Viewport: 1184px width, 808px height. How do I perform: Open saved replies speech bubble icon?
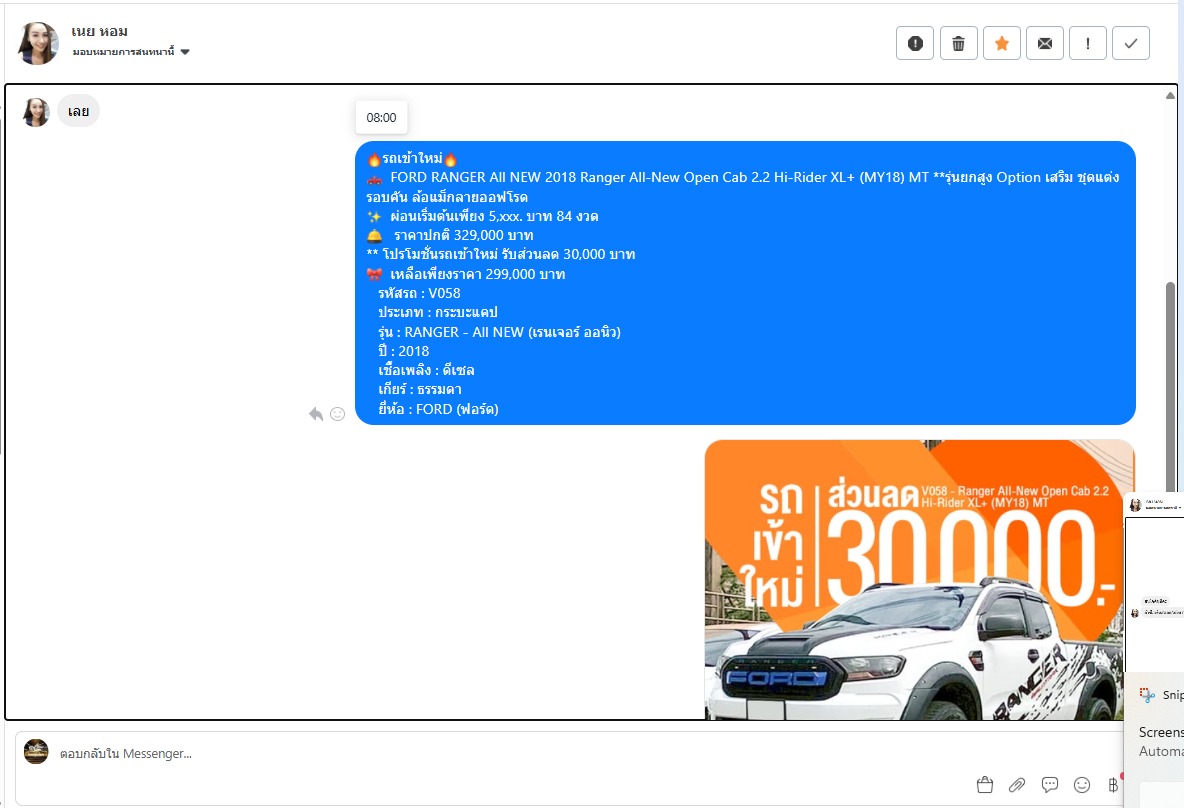[x=1050, y=785]
